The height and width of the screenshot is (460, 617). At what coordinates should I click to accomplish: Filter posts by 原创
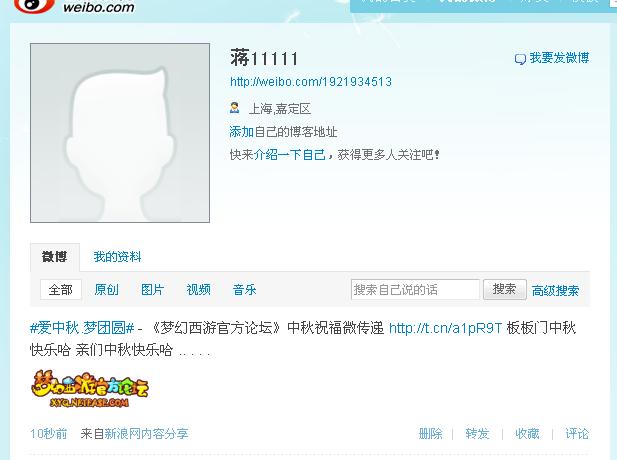106,290
